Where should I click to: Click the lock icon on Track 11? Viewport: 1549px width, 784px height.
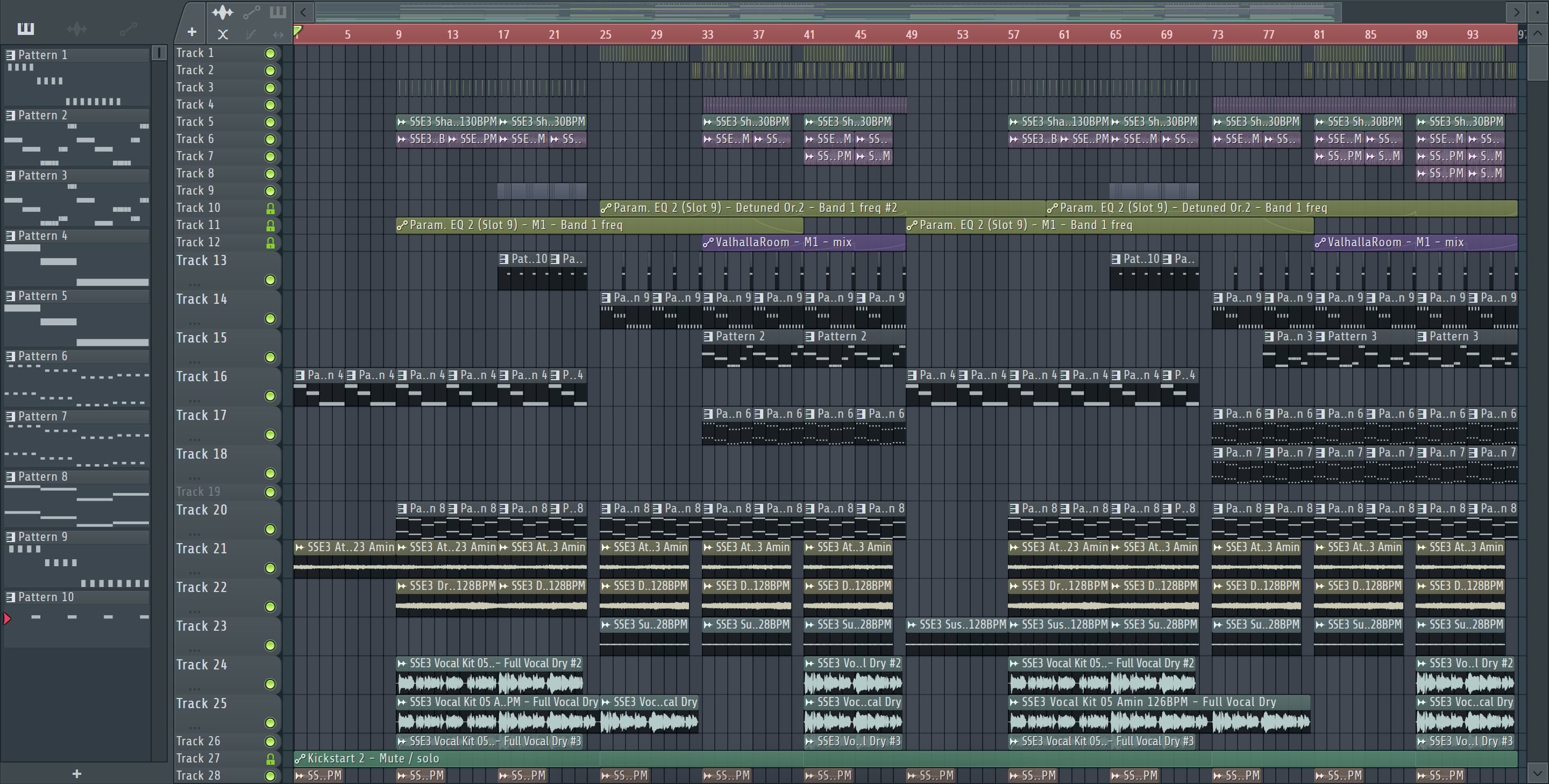point(271,225)
